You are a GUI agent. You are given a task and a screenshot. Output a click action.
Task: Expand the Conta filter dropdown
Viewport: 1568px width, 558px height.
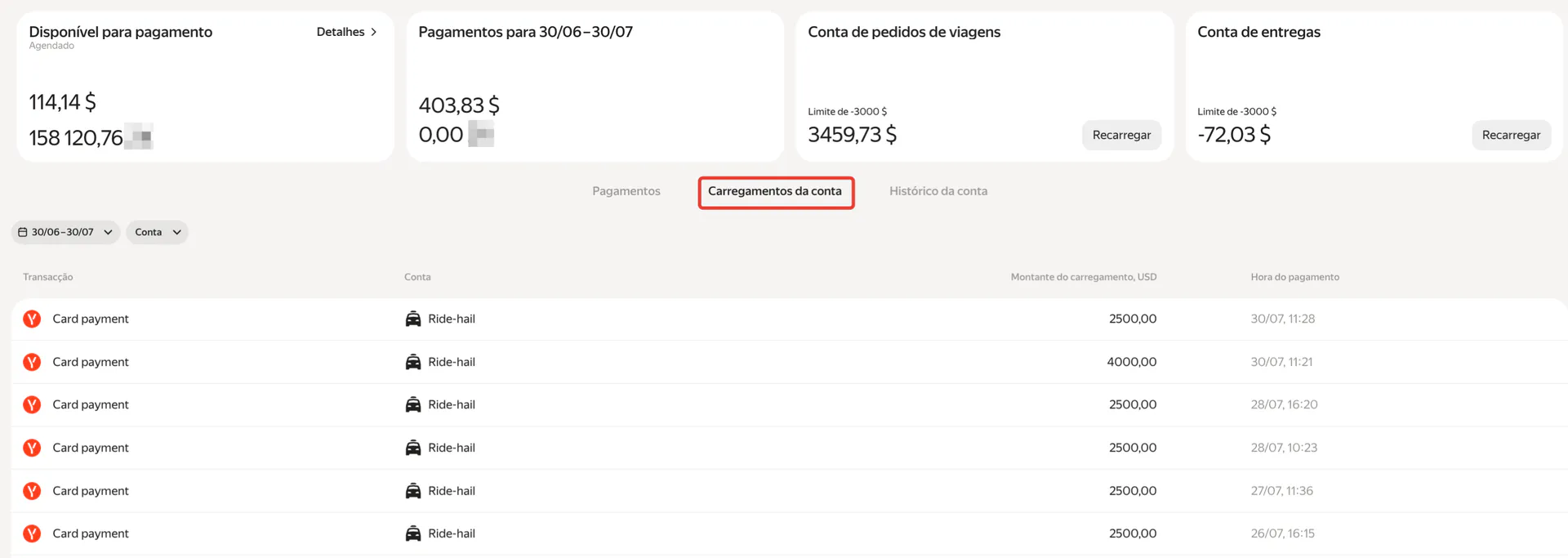[x=157, y=232]
